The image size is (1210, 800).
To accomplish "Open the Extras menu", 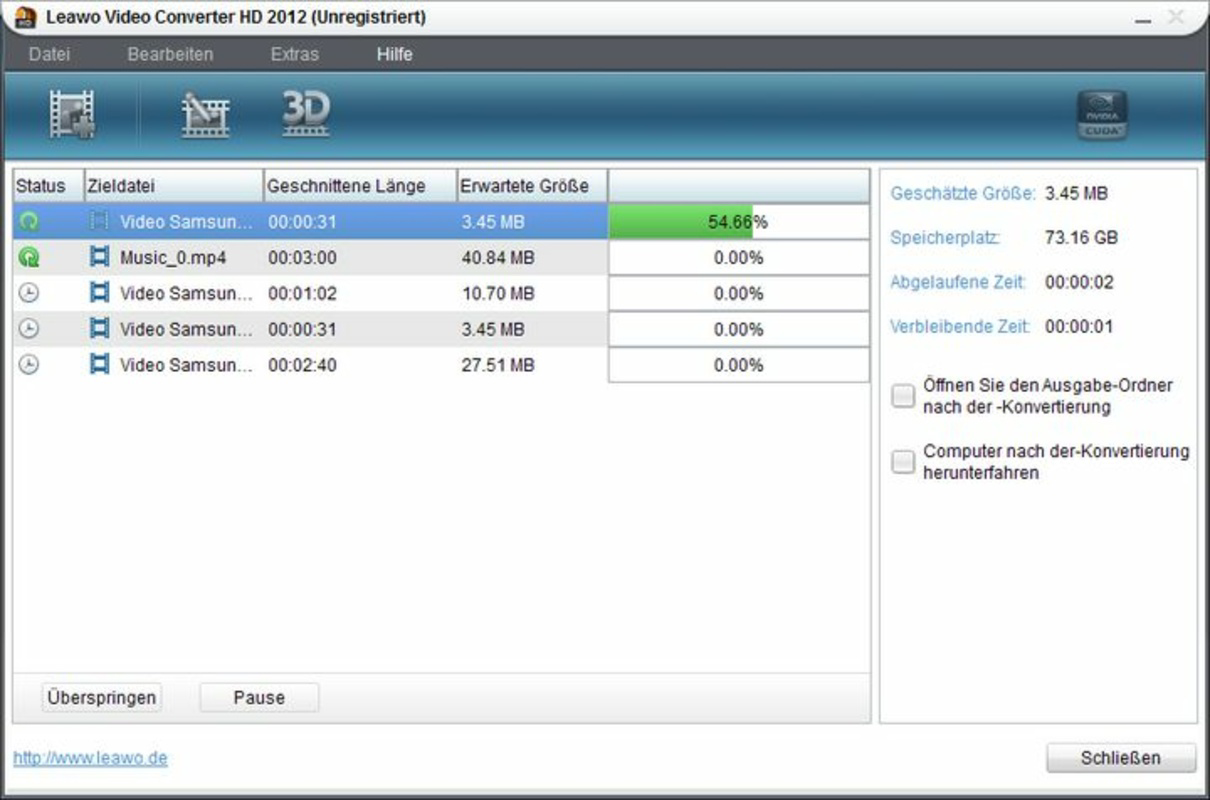I will tap(294, 54).
